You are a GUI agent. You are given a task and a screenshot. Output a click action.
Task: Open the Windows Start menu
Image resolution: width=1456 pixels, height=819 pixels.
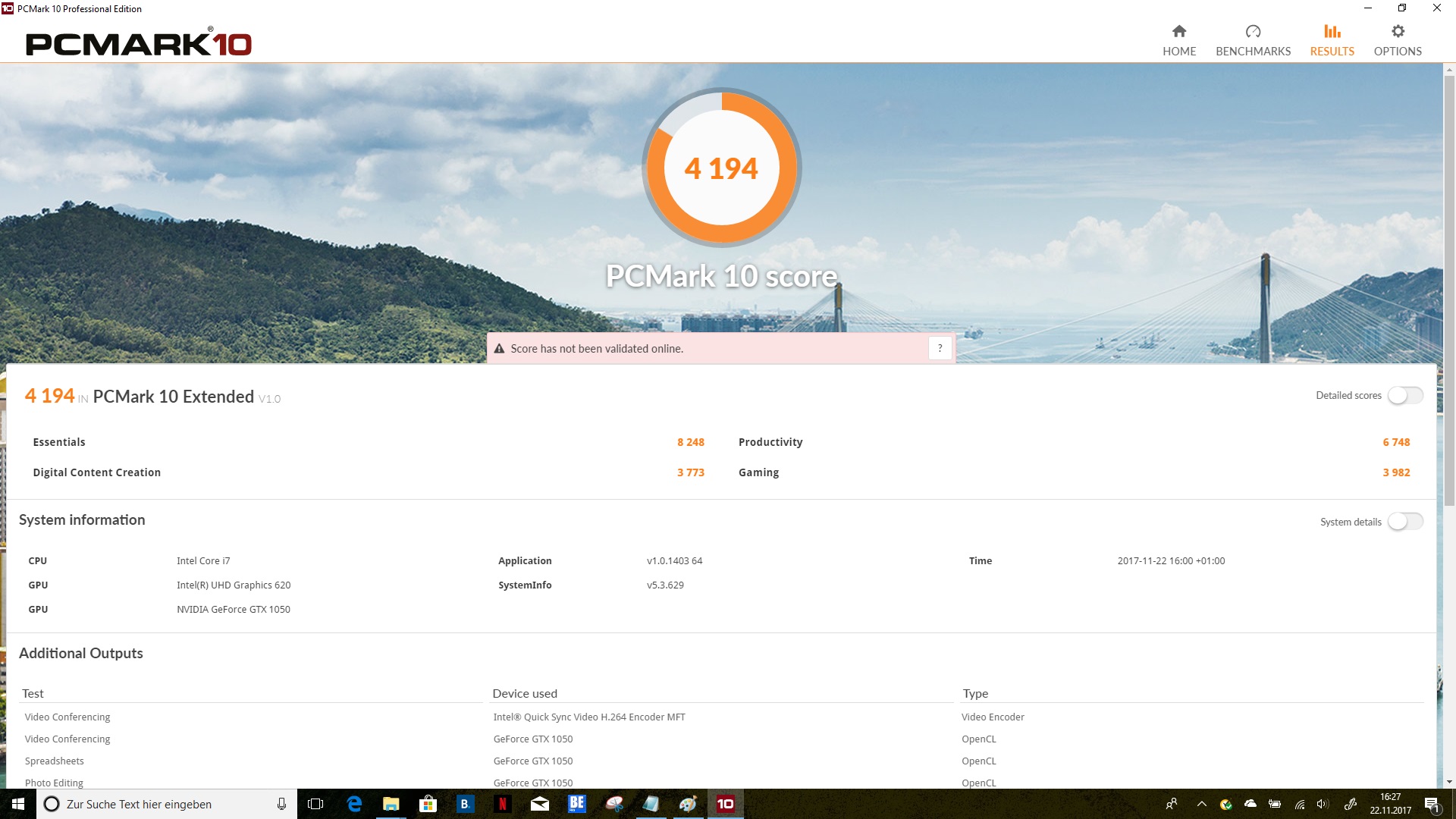tap(18, 804)
